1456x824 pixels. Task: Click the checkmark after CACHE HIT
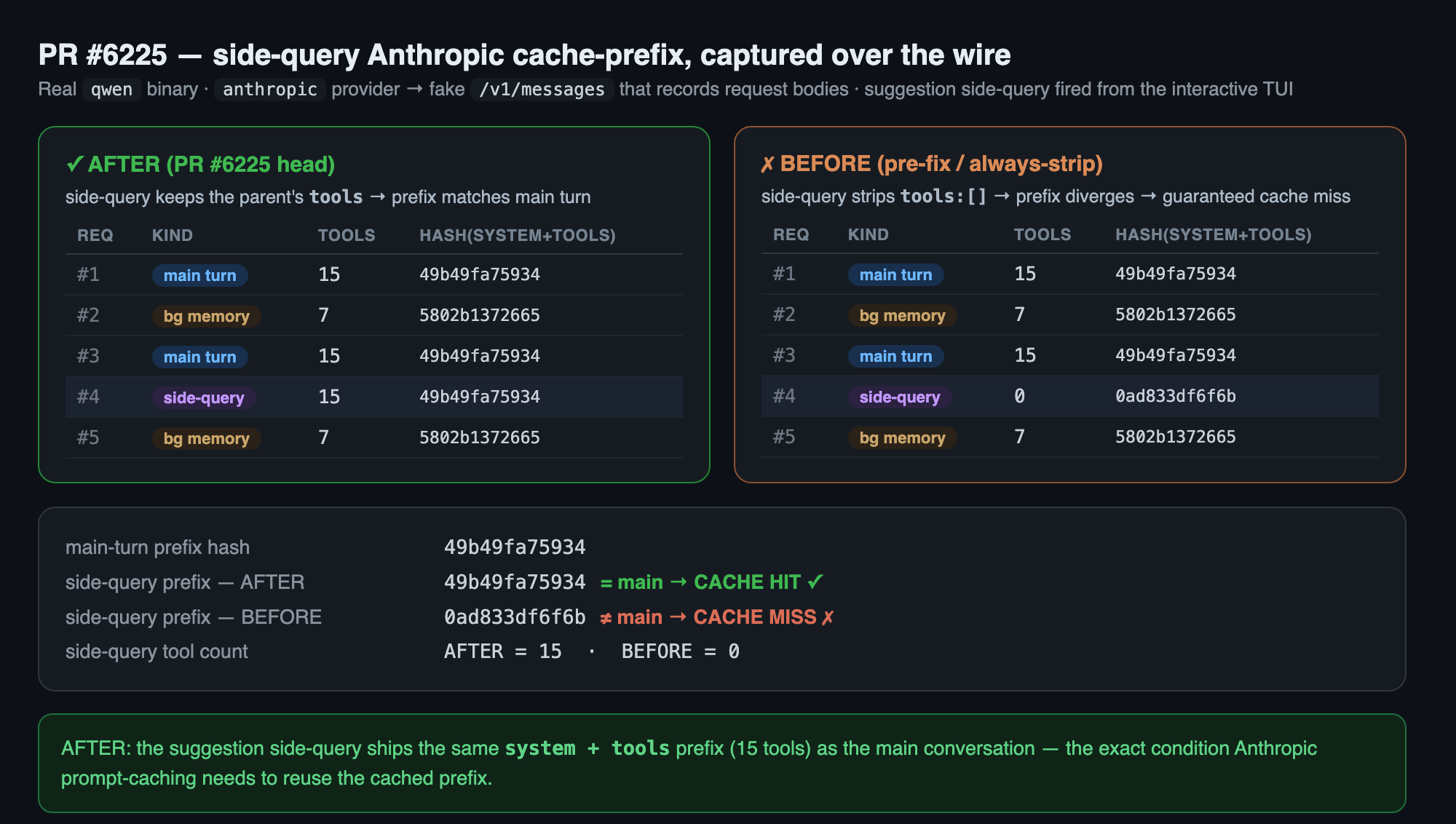click(815, 582)
